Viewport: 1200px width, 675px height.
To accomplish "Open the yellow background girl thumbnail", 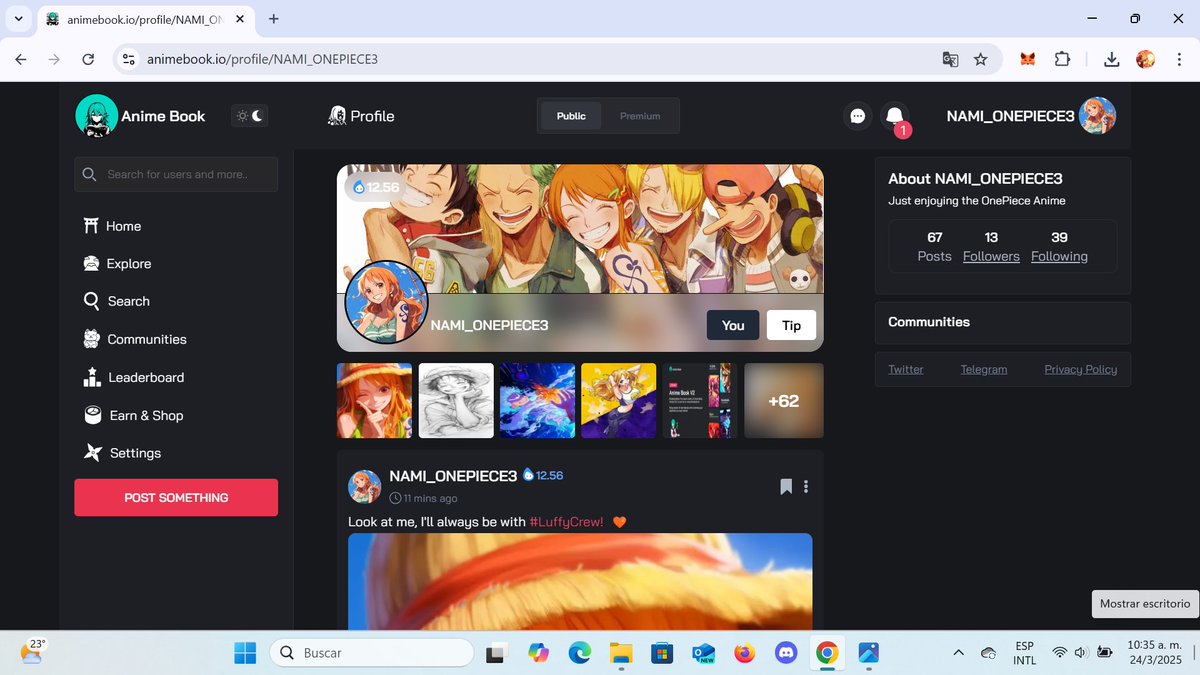I will [618, 400].
